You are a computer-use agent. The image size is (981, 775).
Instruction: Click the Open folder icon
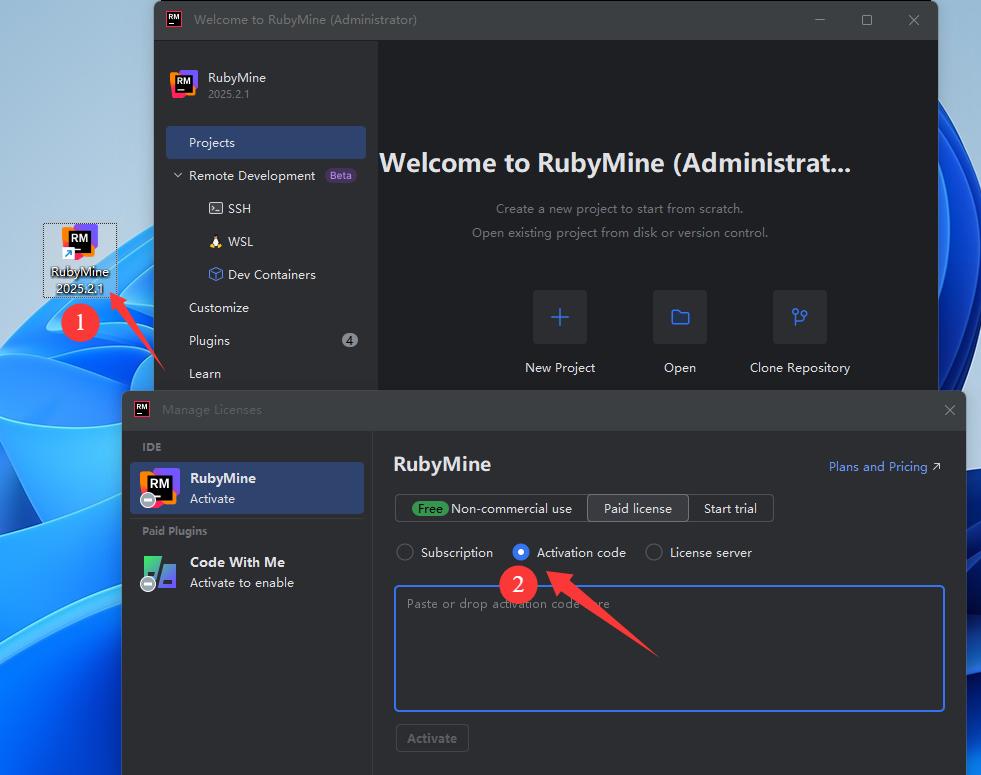click(x=679, y=317)
